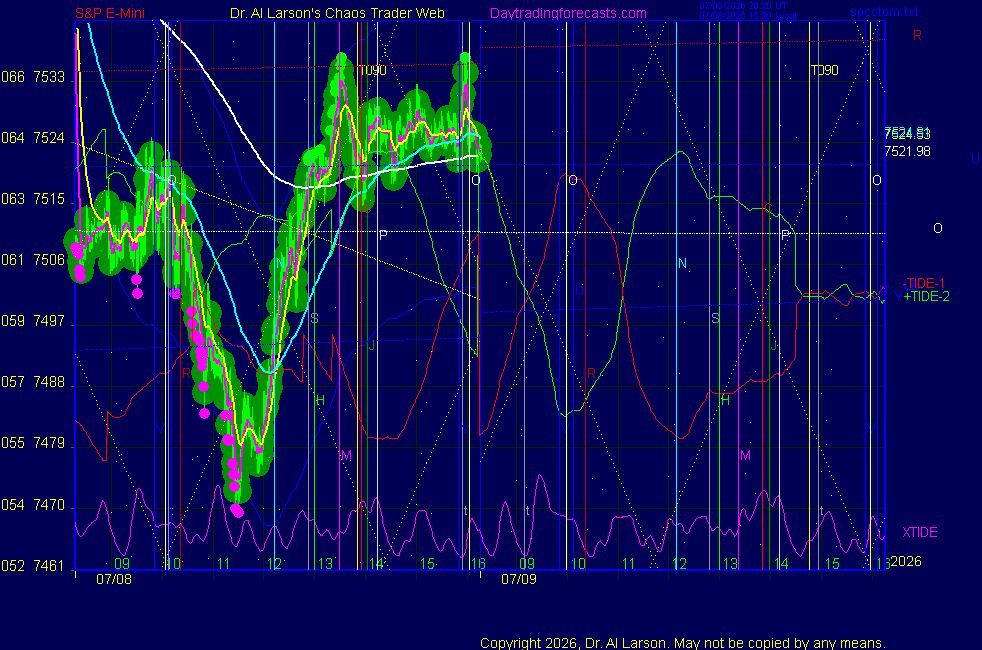Click the blue U label right of the price readouts
The height and width of the screenshot is (650, 982).
point(975,159)
